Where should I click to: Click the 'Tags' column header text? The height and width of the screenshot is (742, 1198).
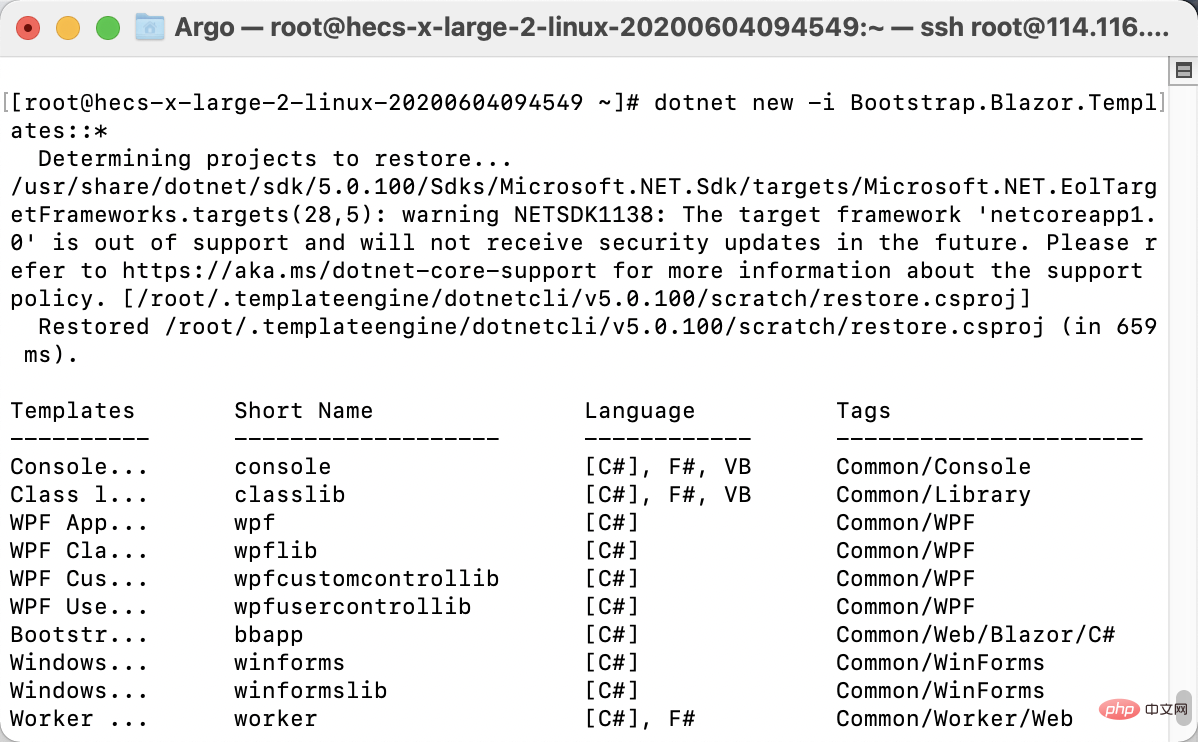coord(863,411)
